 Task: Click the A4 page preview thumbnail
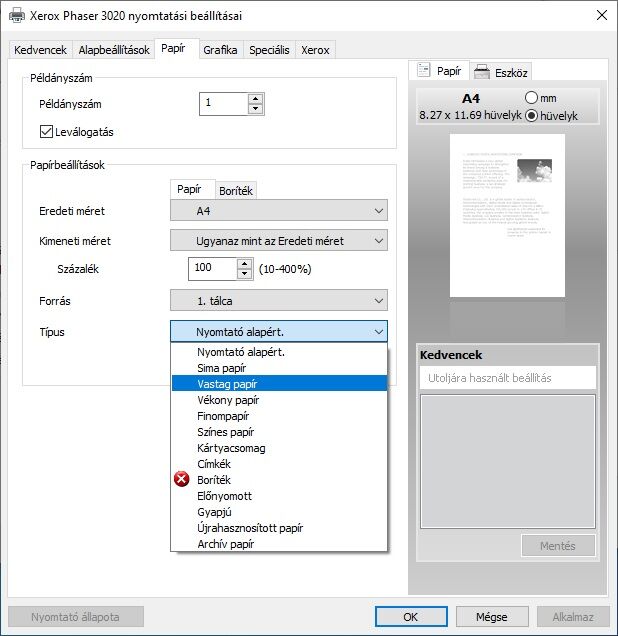point(507,215)
